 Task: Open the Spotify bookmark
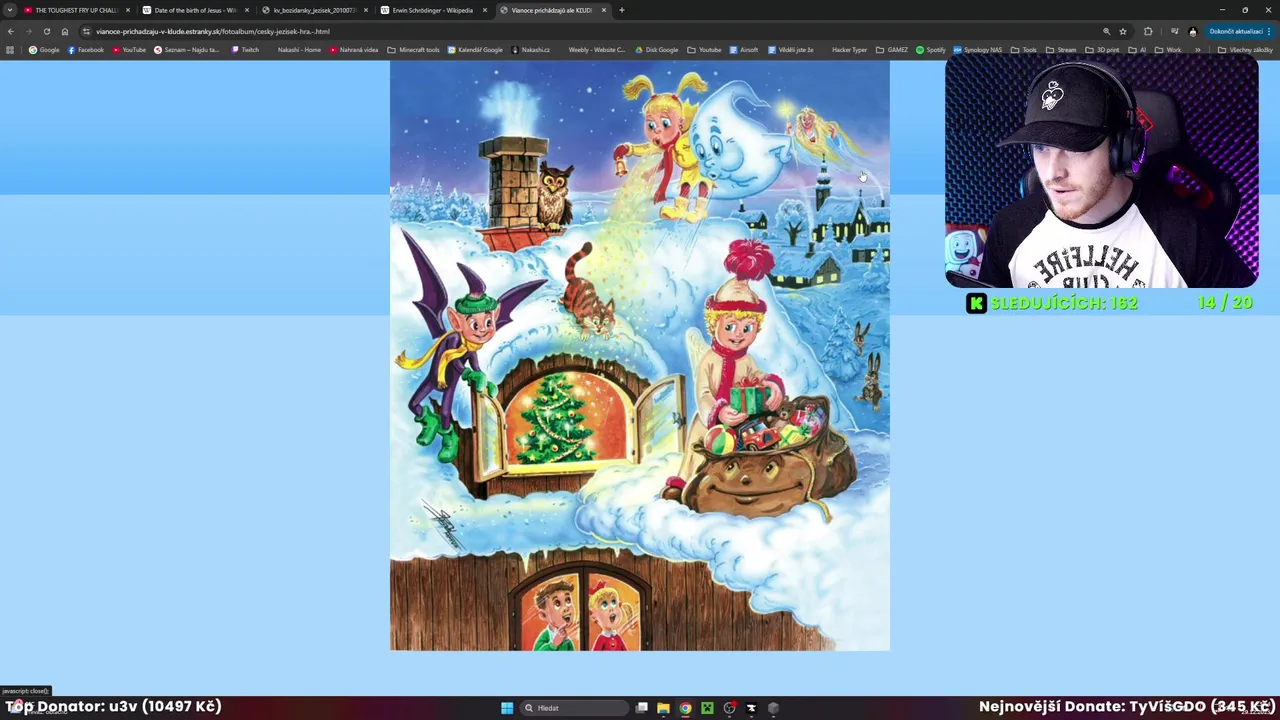[931, 50]
